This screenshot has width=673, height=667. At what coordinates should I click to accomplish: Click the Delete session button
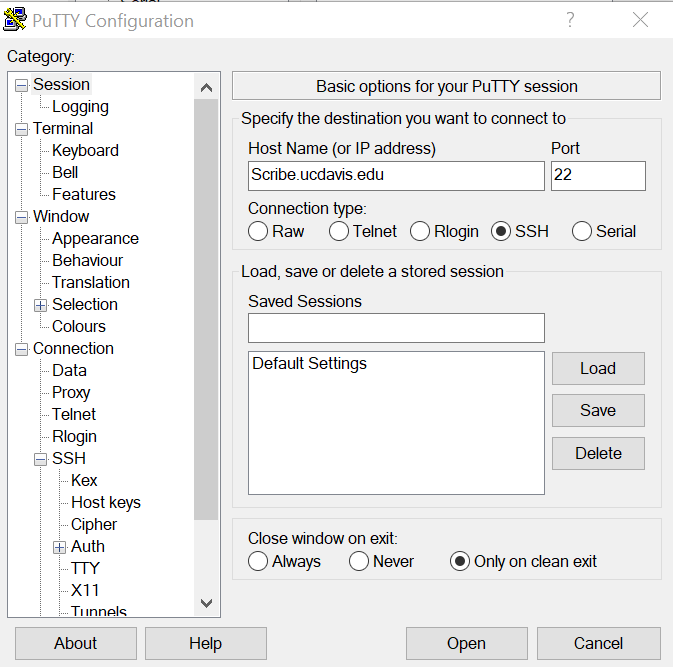(598, 453)
